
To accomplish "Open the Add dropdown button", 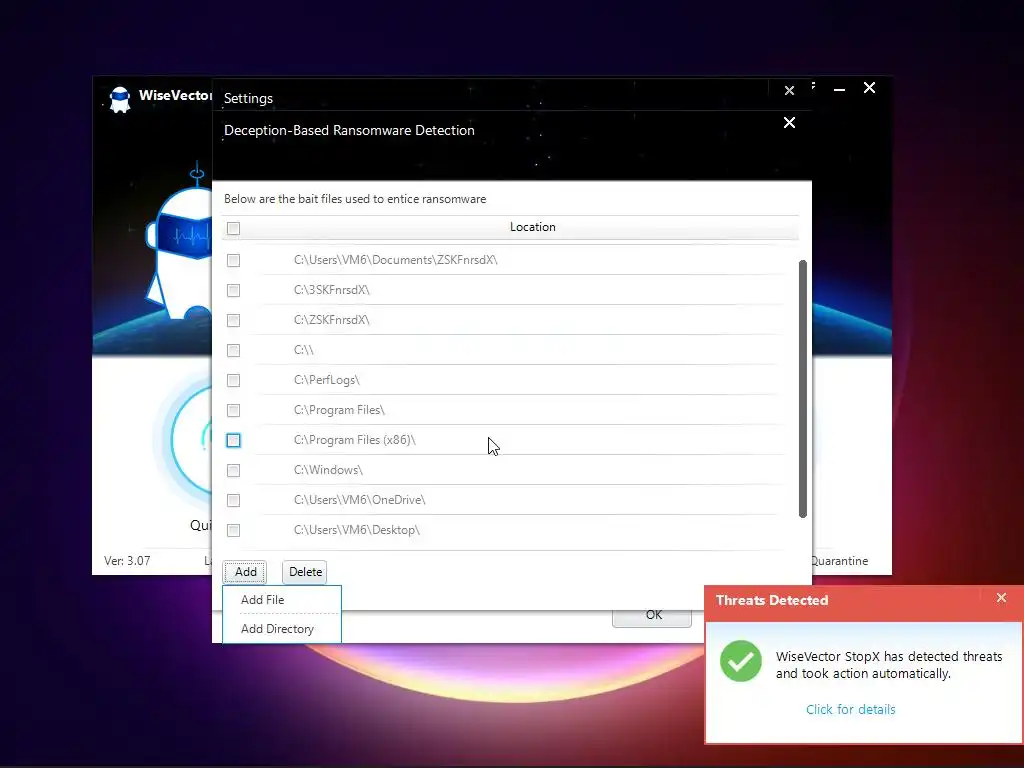I will [x=246, y=571].
